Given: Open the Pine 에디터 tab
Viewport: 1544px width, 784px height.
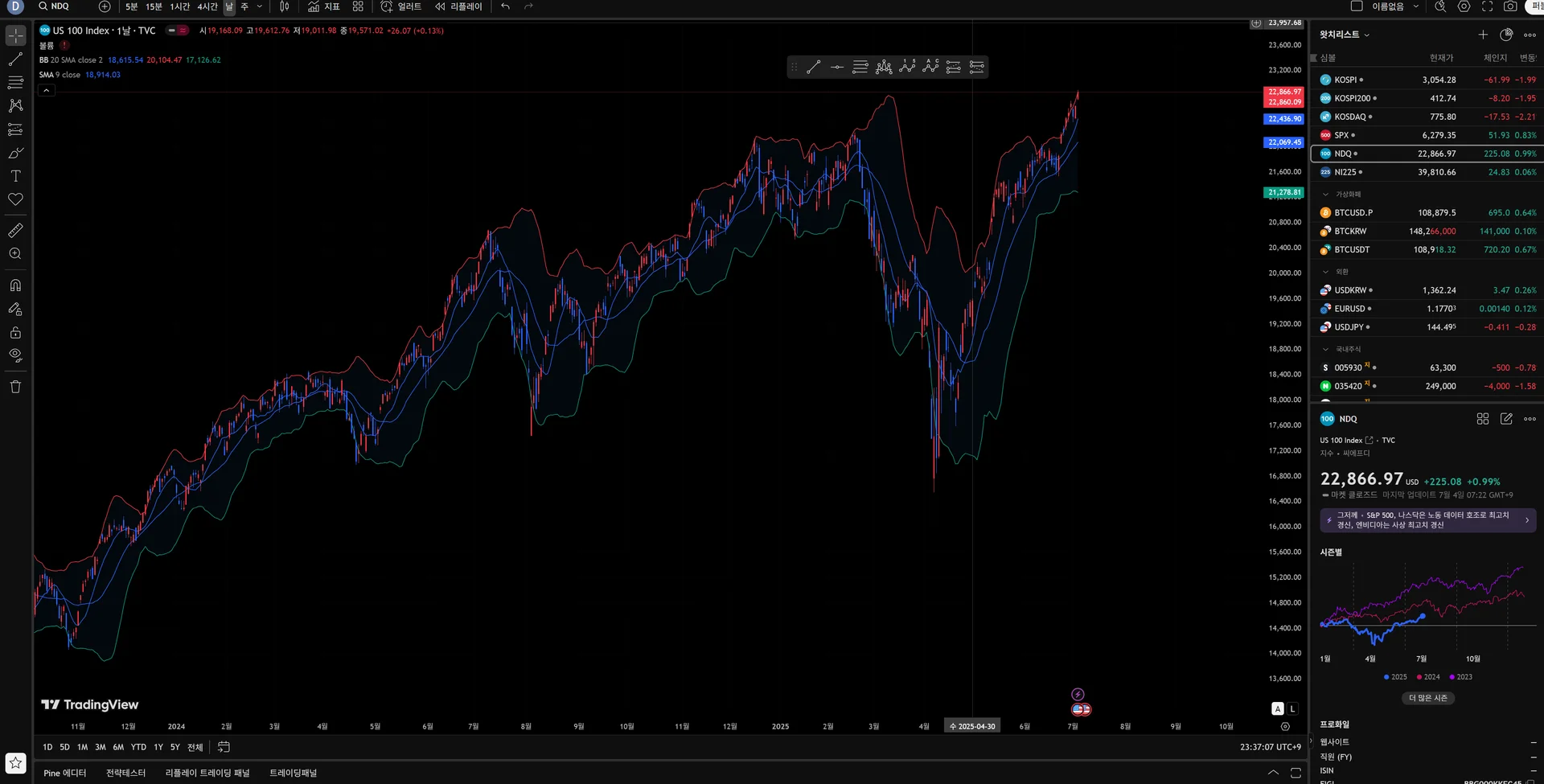Looking at the screenshot, I should (x=64, y=773).
